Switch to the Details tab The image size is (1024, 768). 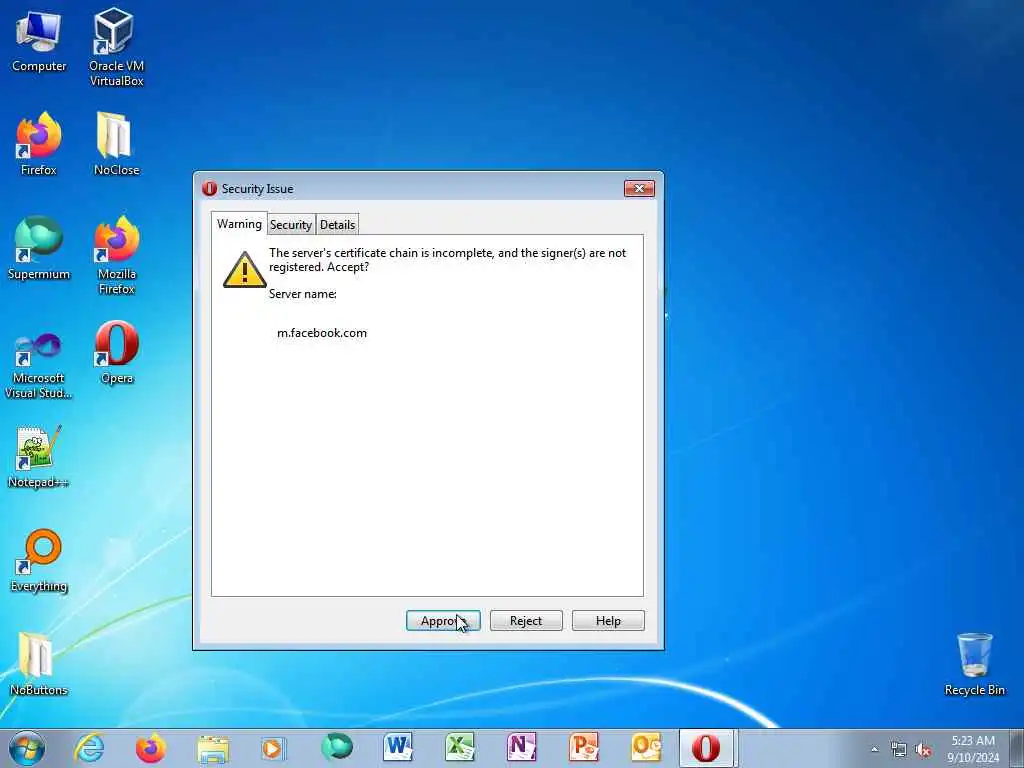click(338, 225)
